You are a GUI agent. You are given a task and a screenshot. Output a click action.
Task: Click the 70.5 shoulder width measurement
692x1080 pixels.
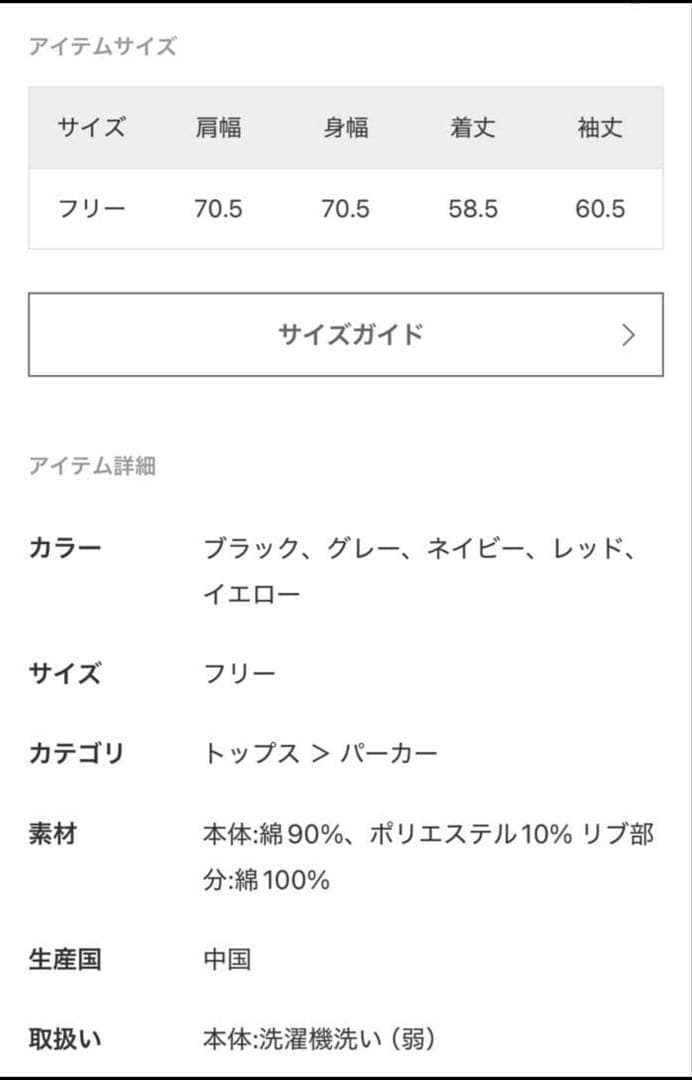click(x=221, y=209)
